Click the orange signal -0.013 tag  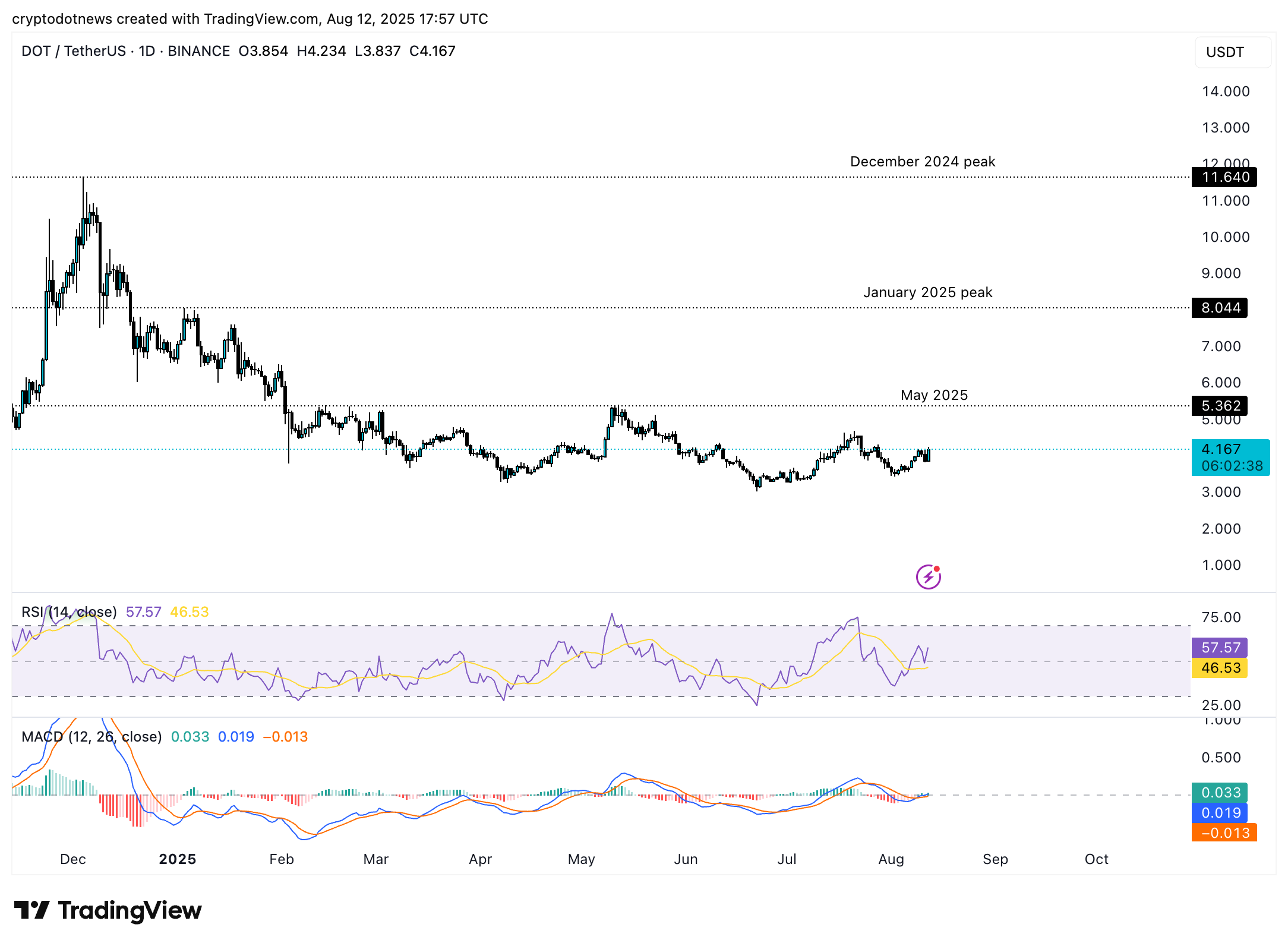click(1224, 833)
